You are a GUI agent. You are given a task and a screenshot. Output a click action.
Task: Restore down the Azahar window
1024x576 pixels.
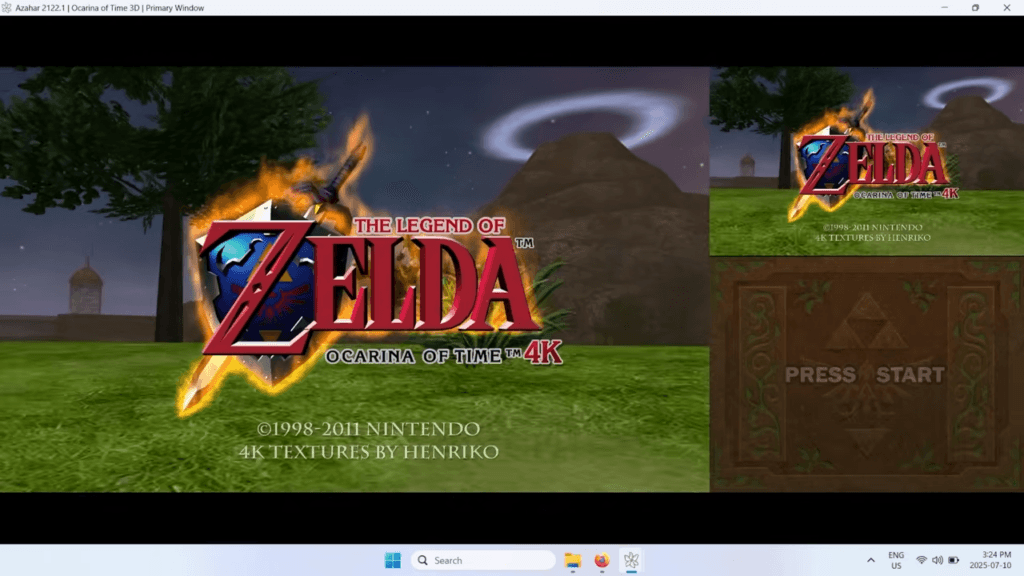pos(975,8)
